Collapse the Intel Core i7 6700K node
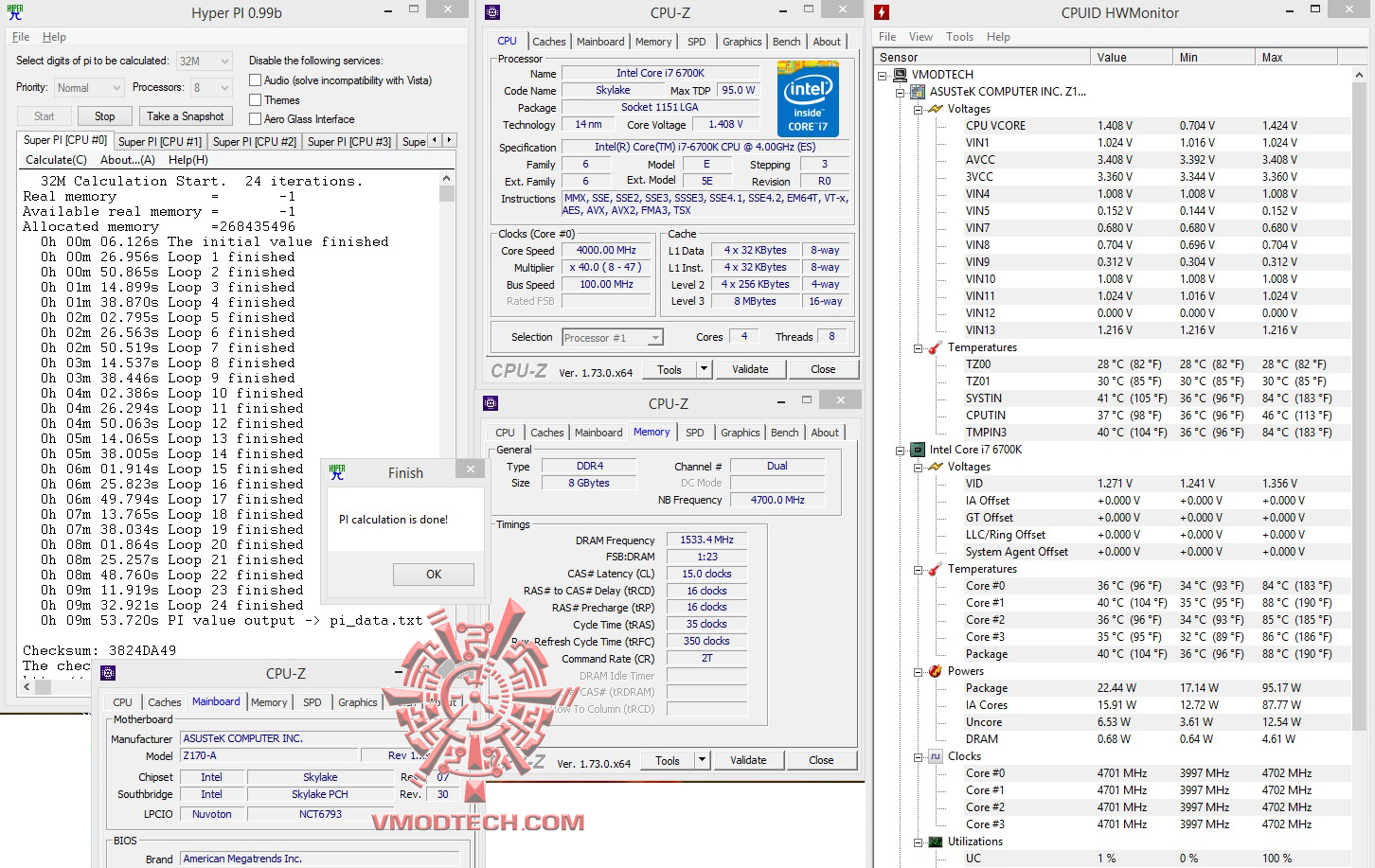 point(901,450)
